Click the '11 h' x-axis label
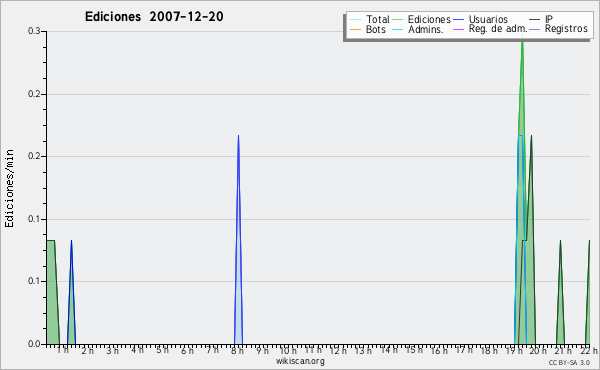Viewport: 600px width, 370px height. click(x=313, y=350)
